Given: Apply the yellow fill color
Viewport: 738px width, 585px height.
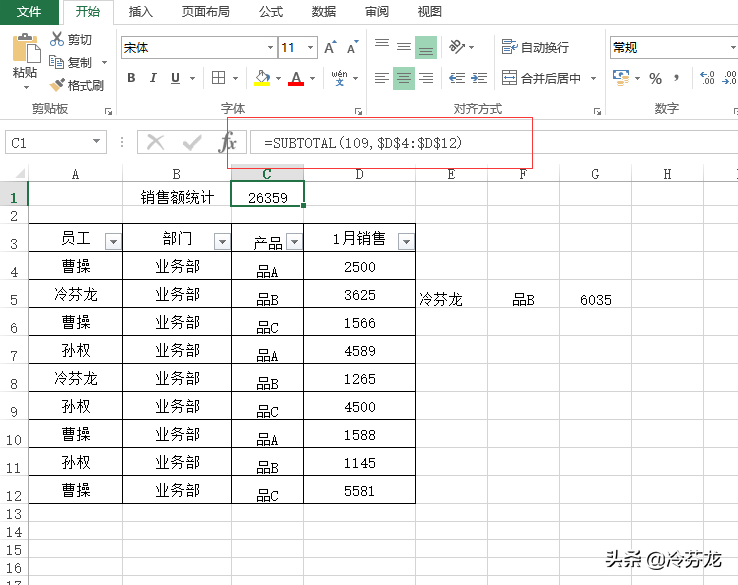Looking at the screenshot, I should pyautogui.click(x=262, y=78).
